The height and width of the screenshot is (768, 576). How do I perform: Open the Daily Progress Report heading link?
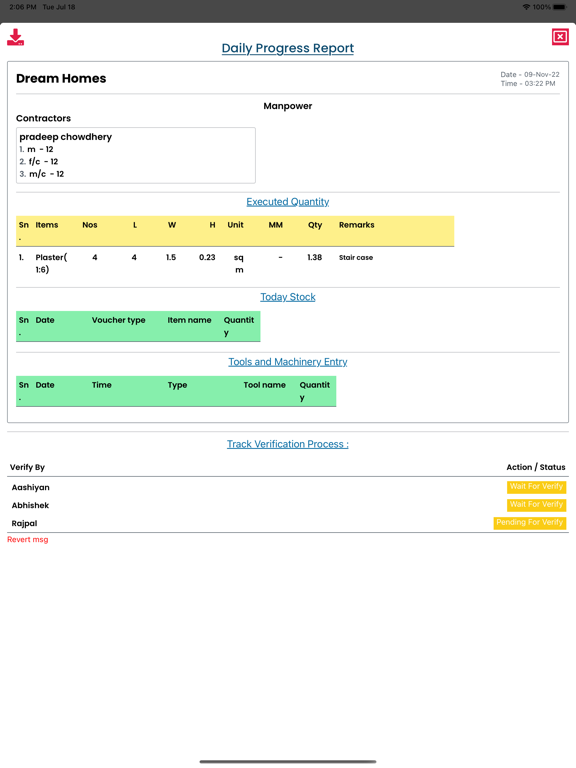pos(288,48)
